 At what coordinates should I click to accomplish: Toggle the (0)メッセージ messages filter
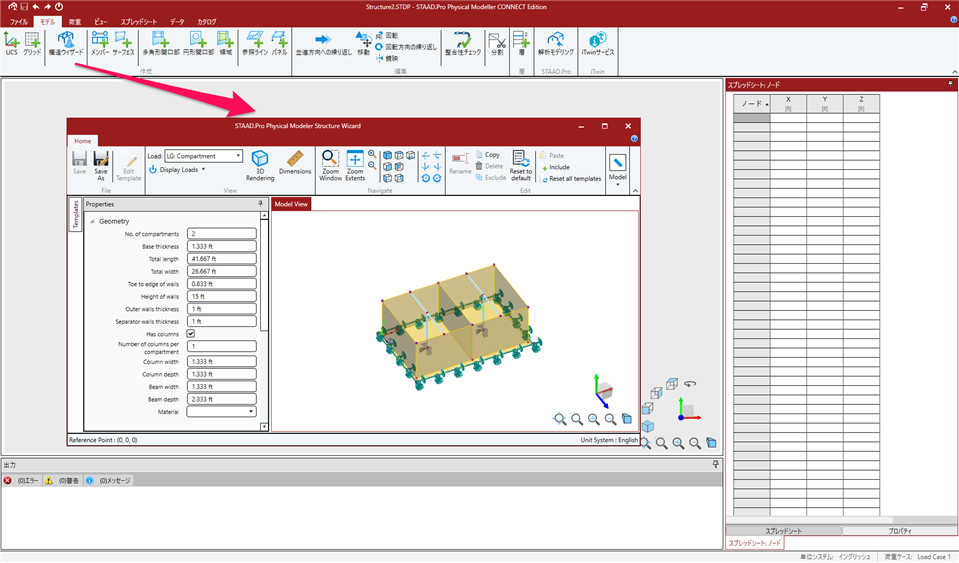(108, 480)
